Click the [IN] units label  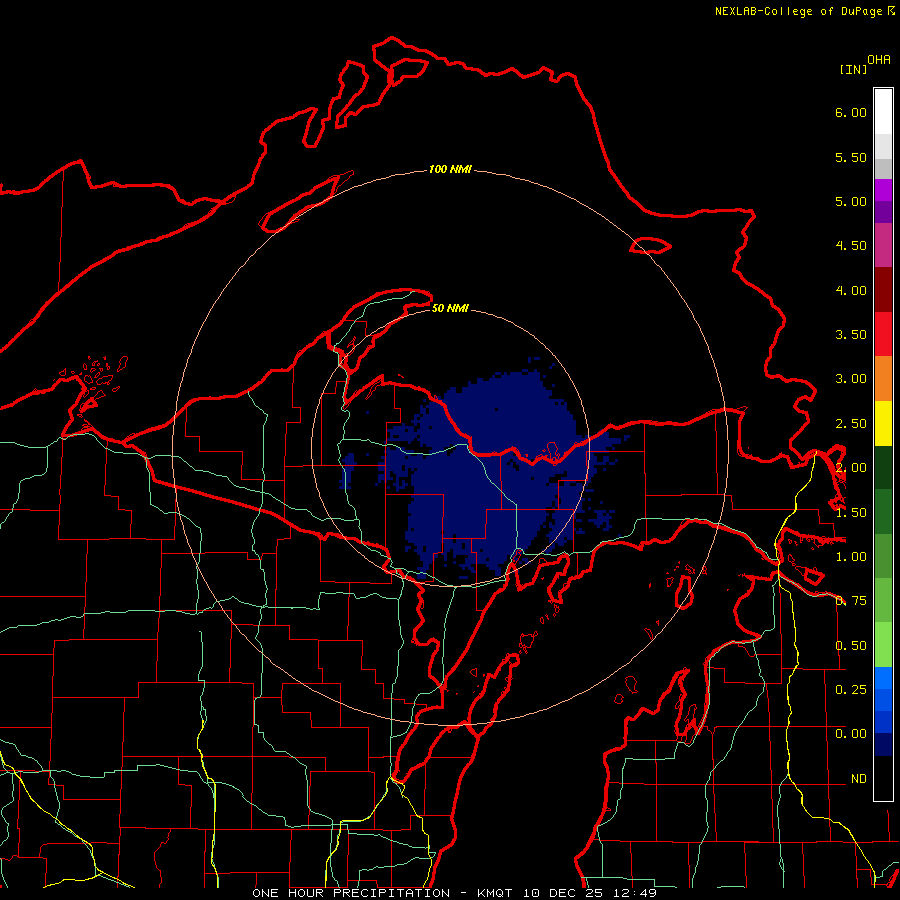(853, 69)
